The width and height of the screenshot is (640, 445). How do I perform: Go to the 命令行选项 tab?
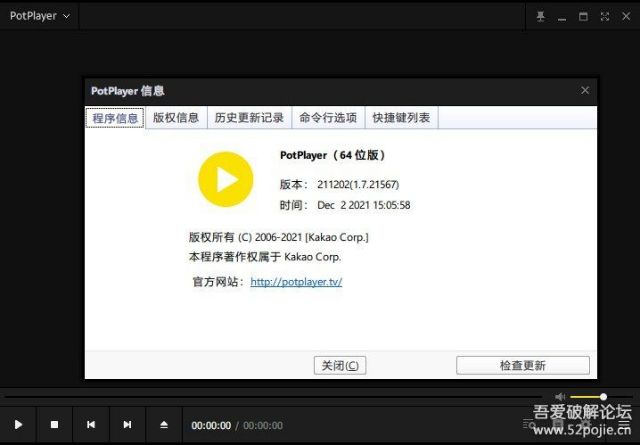click(x=328, y=118)
